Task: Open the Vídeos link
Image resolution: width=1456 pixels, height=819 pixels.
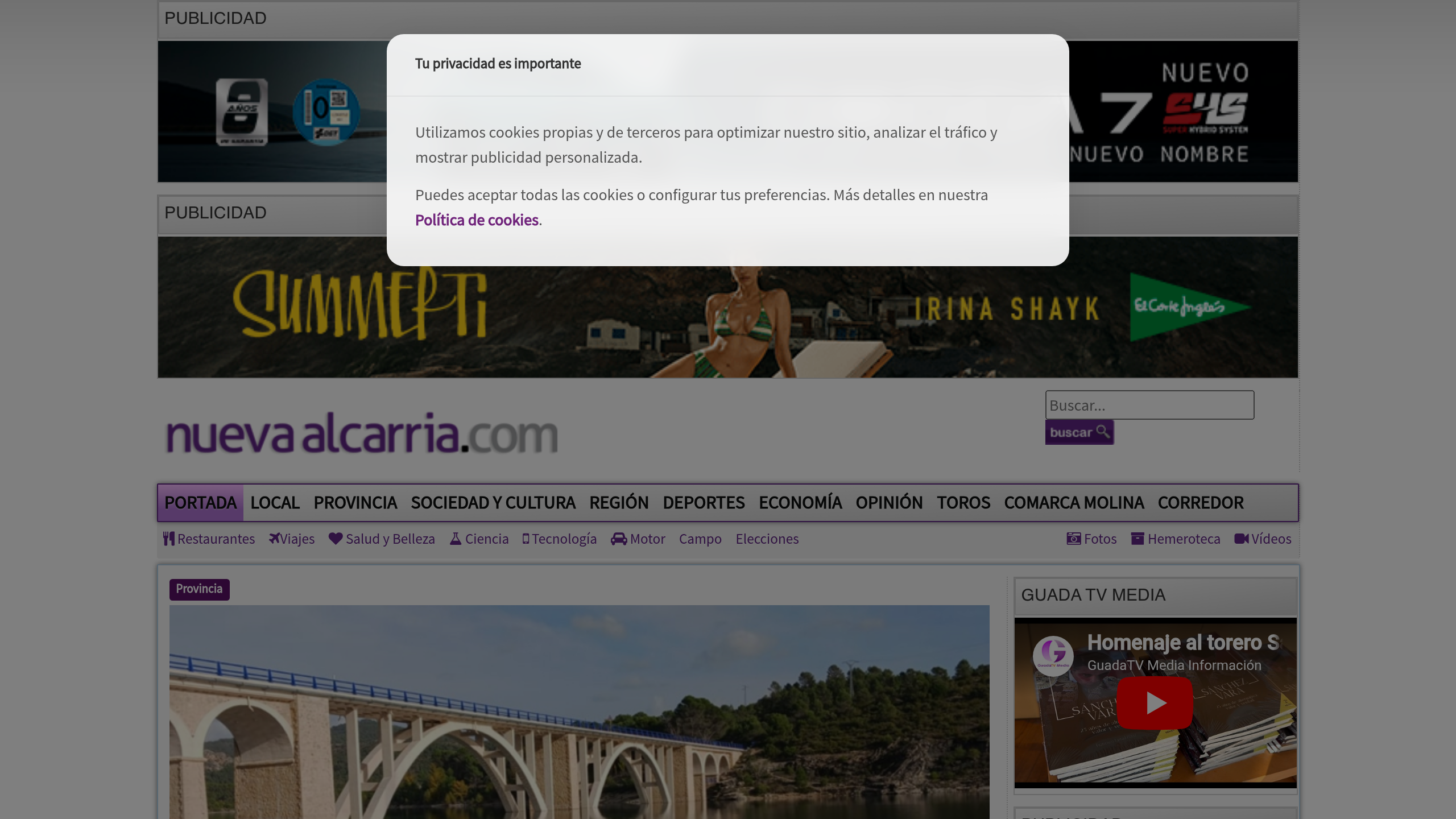Action: point(1263,539)
